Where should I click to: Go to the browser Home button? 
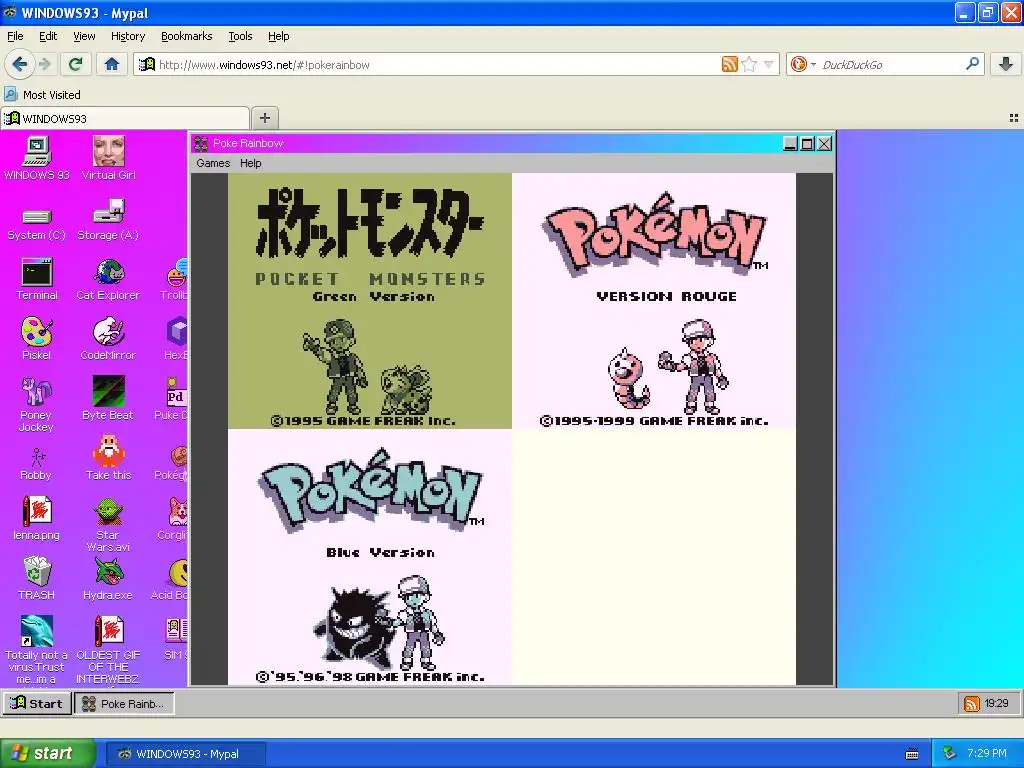click(x=112, y=64)
